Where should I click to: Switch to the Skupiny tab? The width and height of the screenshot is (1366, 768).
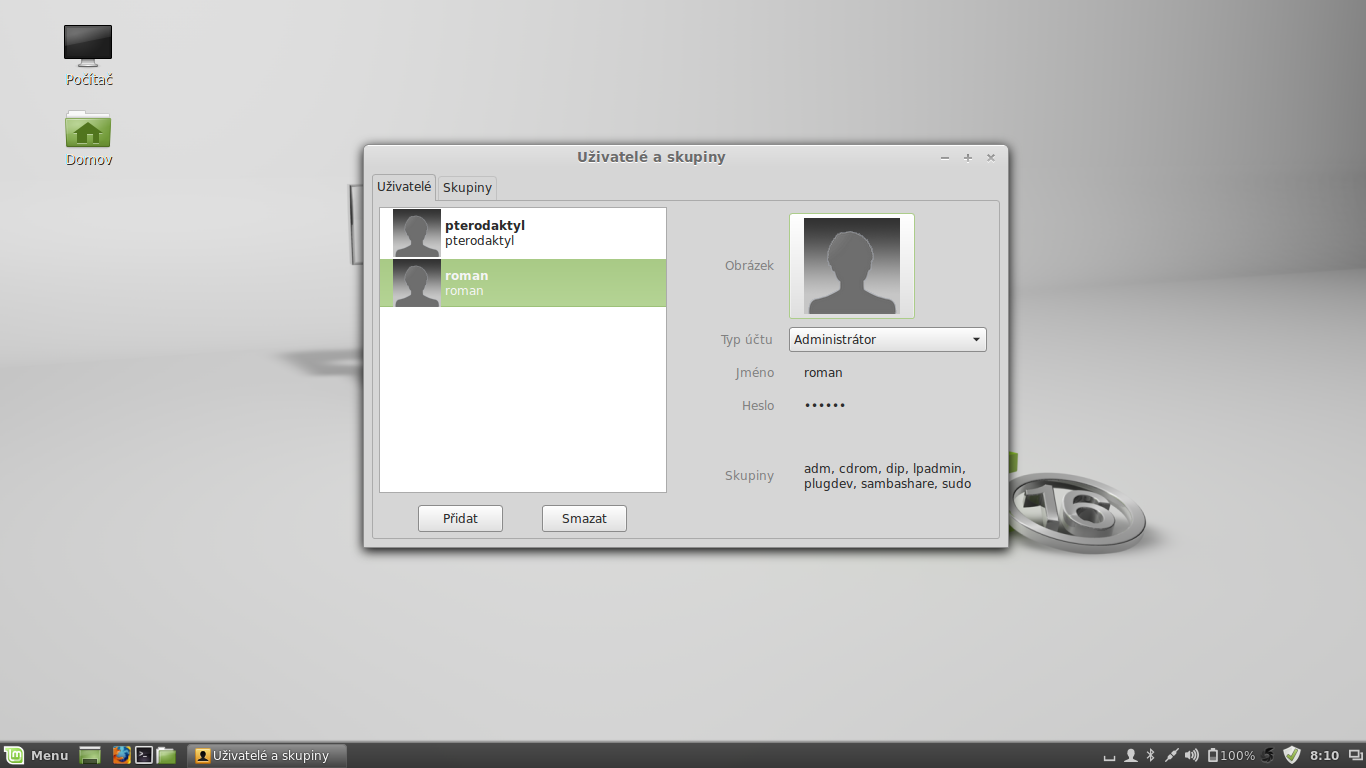point(467,187)
